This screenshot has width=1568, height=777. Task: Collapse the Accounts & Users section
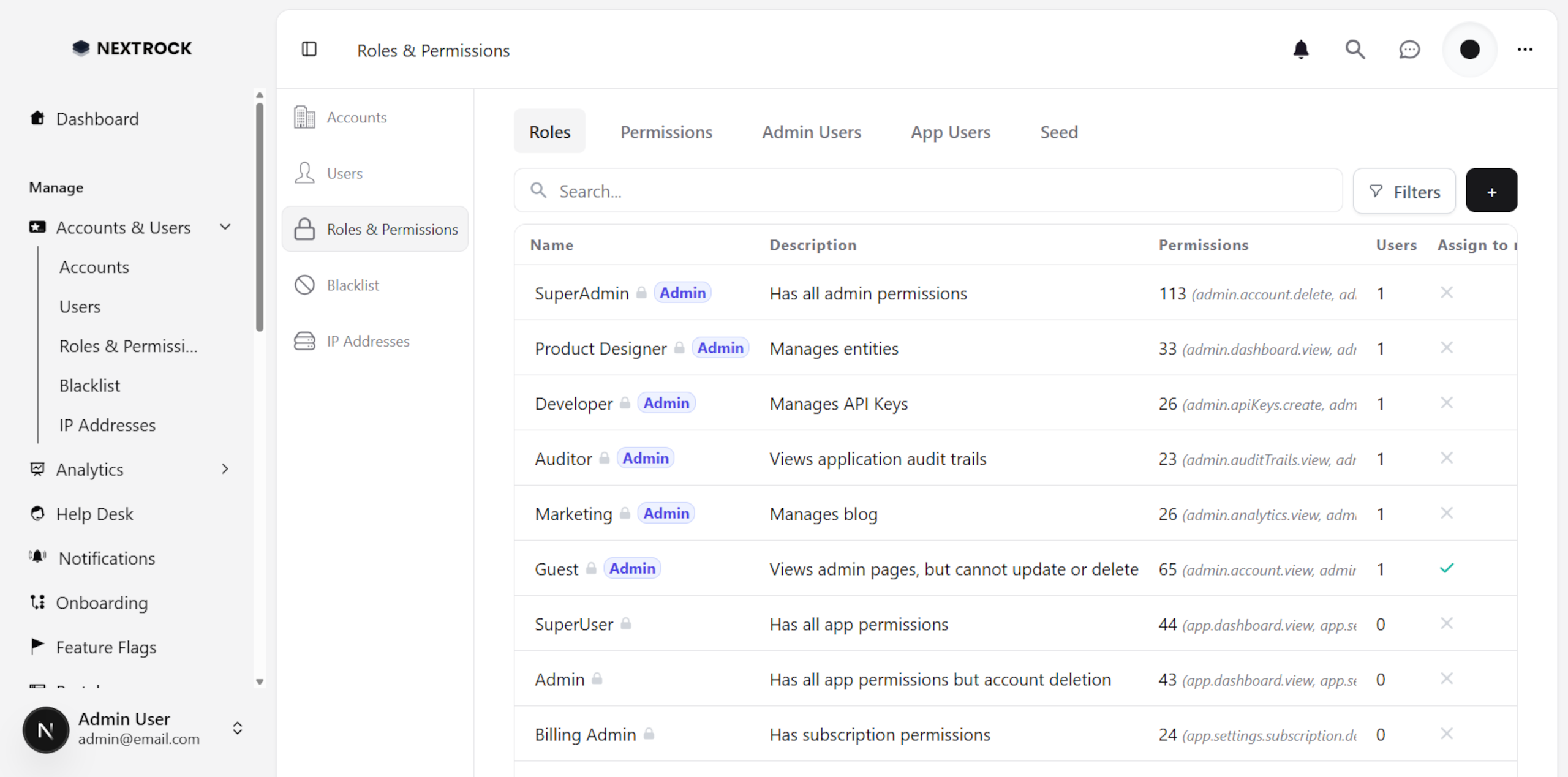[225, 227]
